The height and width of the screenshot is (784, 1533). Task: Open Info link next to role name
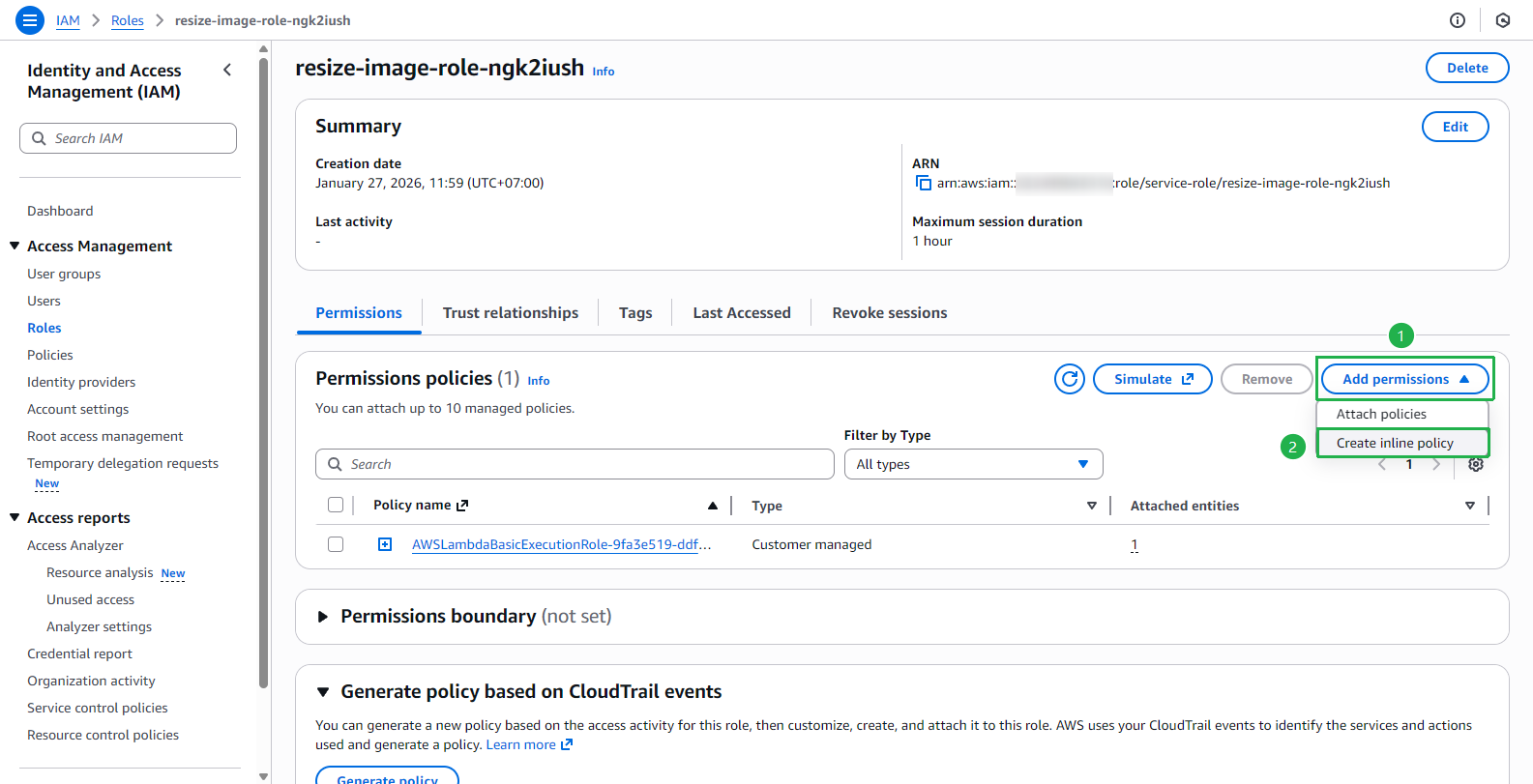point(604,72)
